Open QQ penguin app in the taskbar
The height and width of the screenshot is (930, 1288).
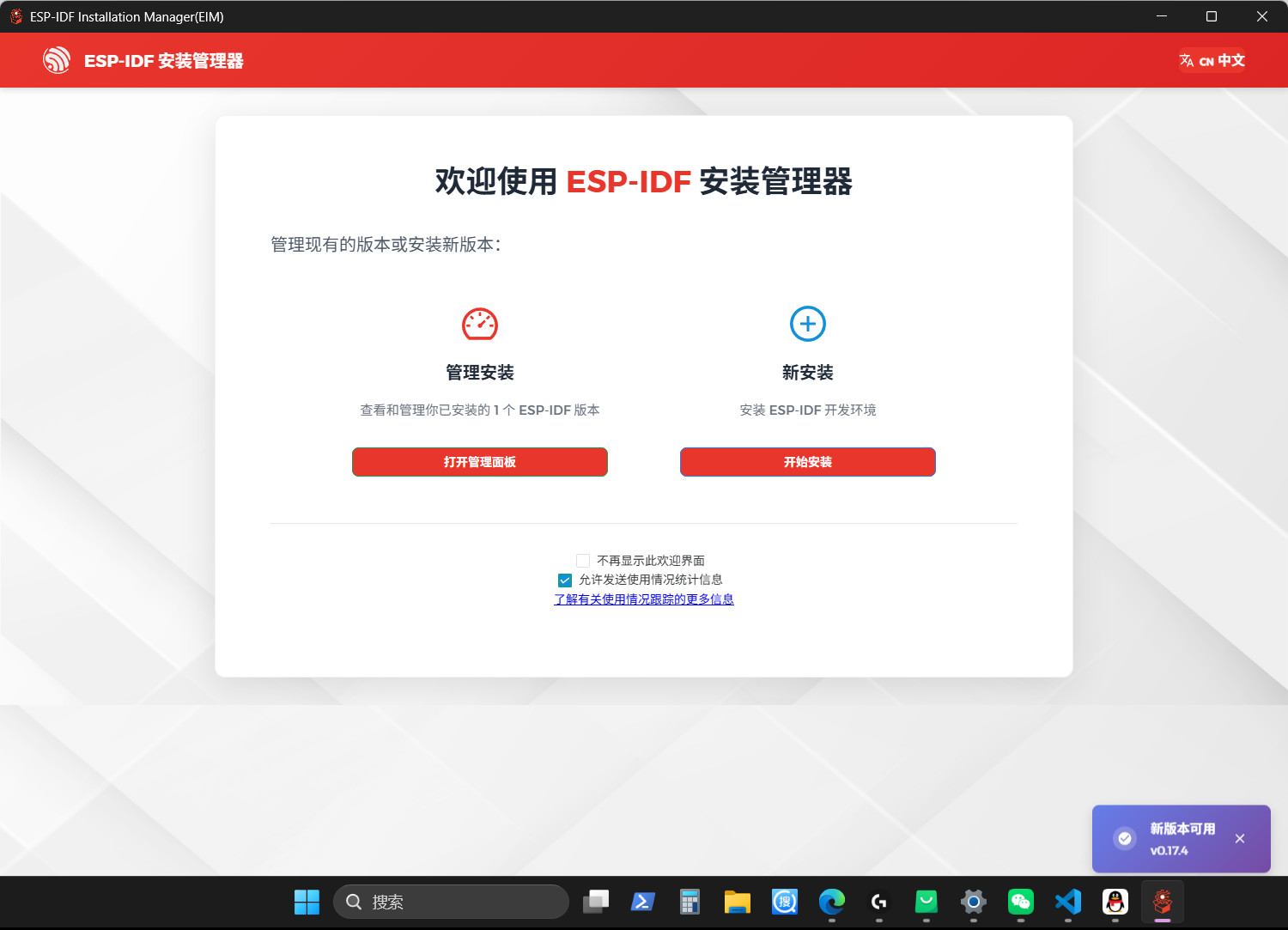(1115, 903)
